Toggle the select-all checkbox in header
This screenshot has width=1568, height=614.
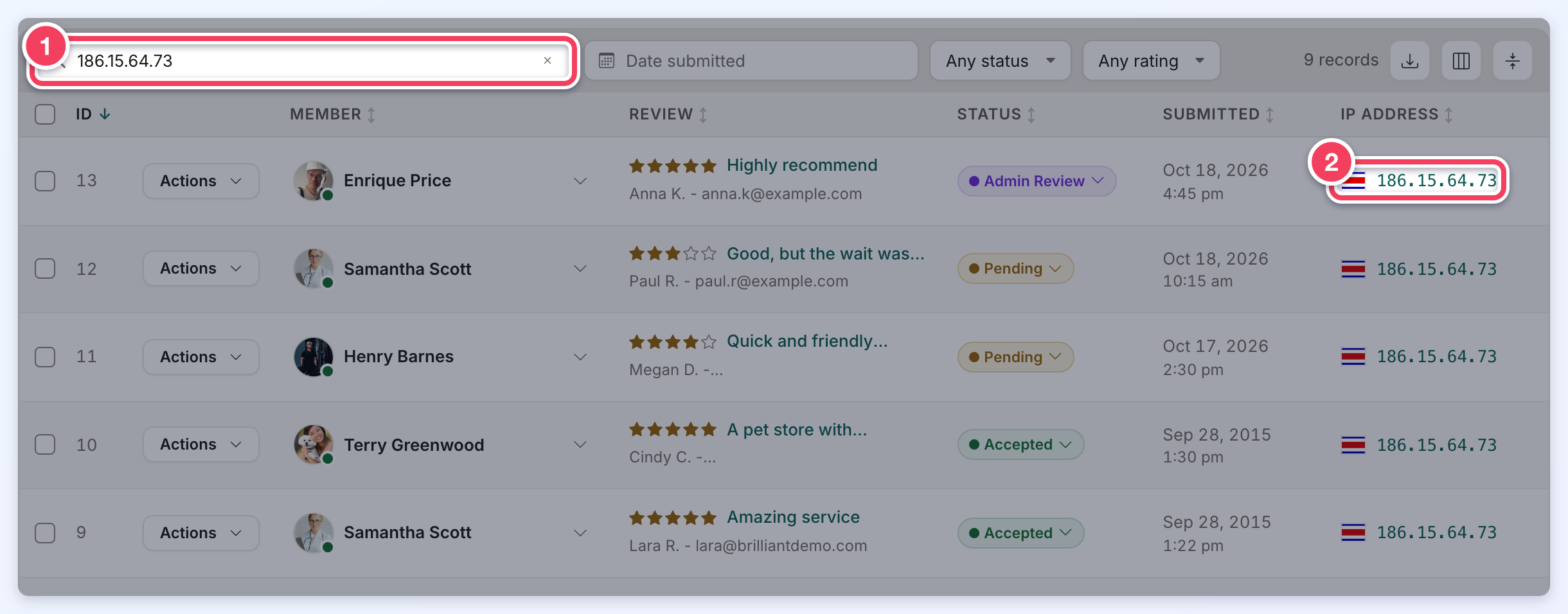pyautogui.click(x=45, y=114)
